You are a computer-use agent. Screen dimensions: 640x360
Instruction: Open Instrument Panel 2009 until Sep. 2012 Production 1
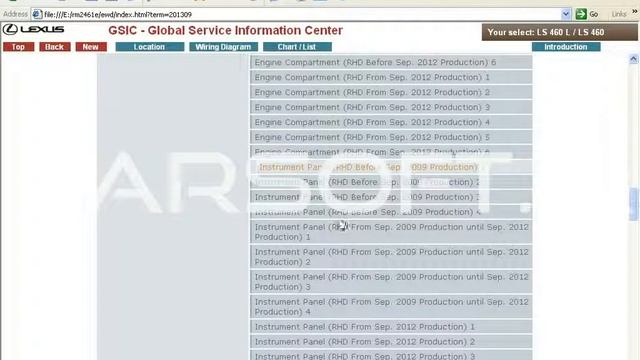[391, 232]
